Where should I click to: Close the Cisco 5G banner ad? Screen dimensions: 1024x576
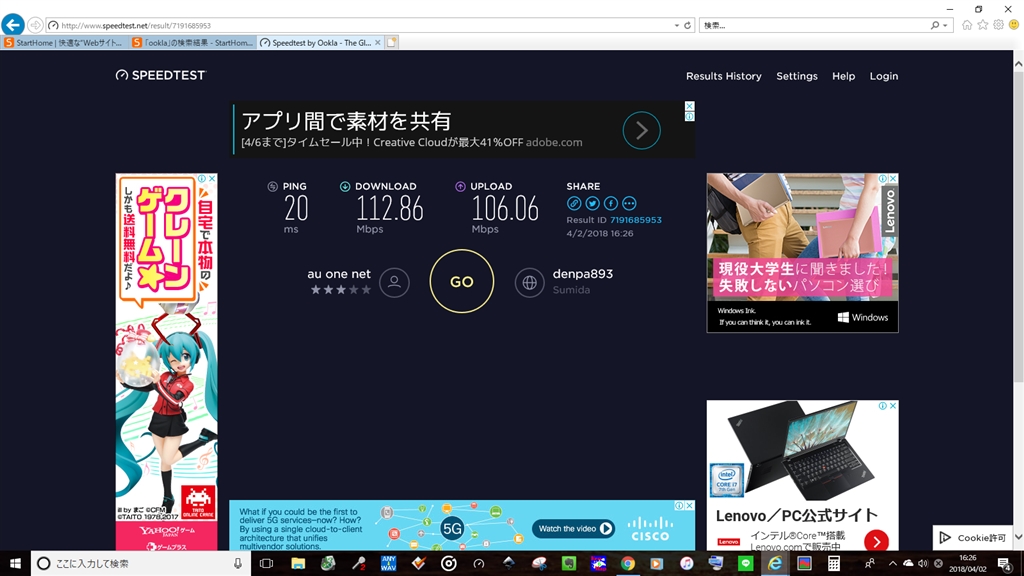[690, 505]
